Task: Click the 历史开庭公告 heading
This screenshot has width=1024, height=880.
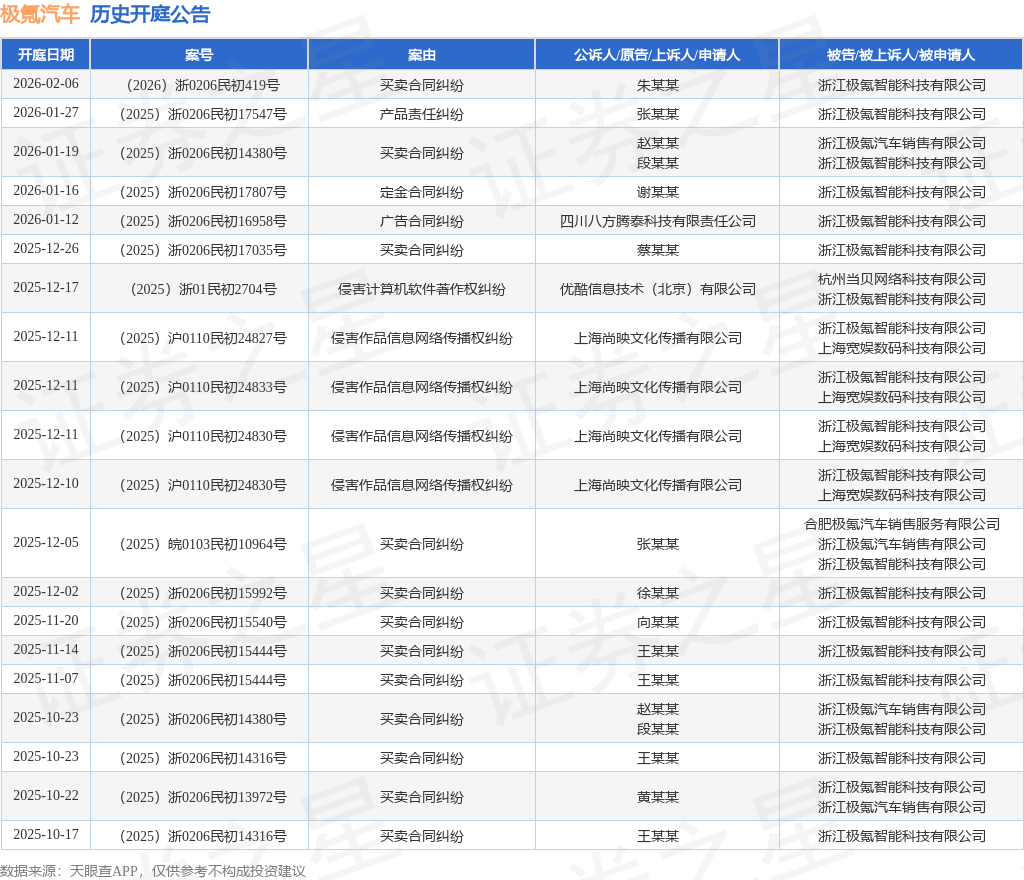Action: (x=150, y=14)
